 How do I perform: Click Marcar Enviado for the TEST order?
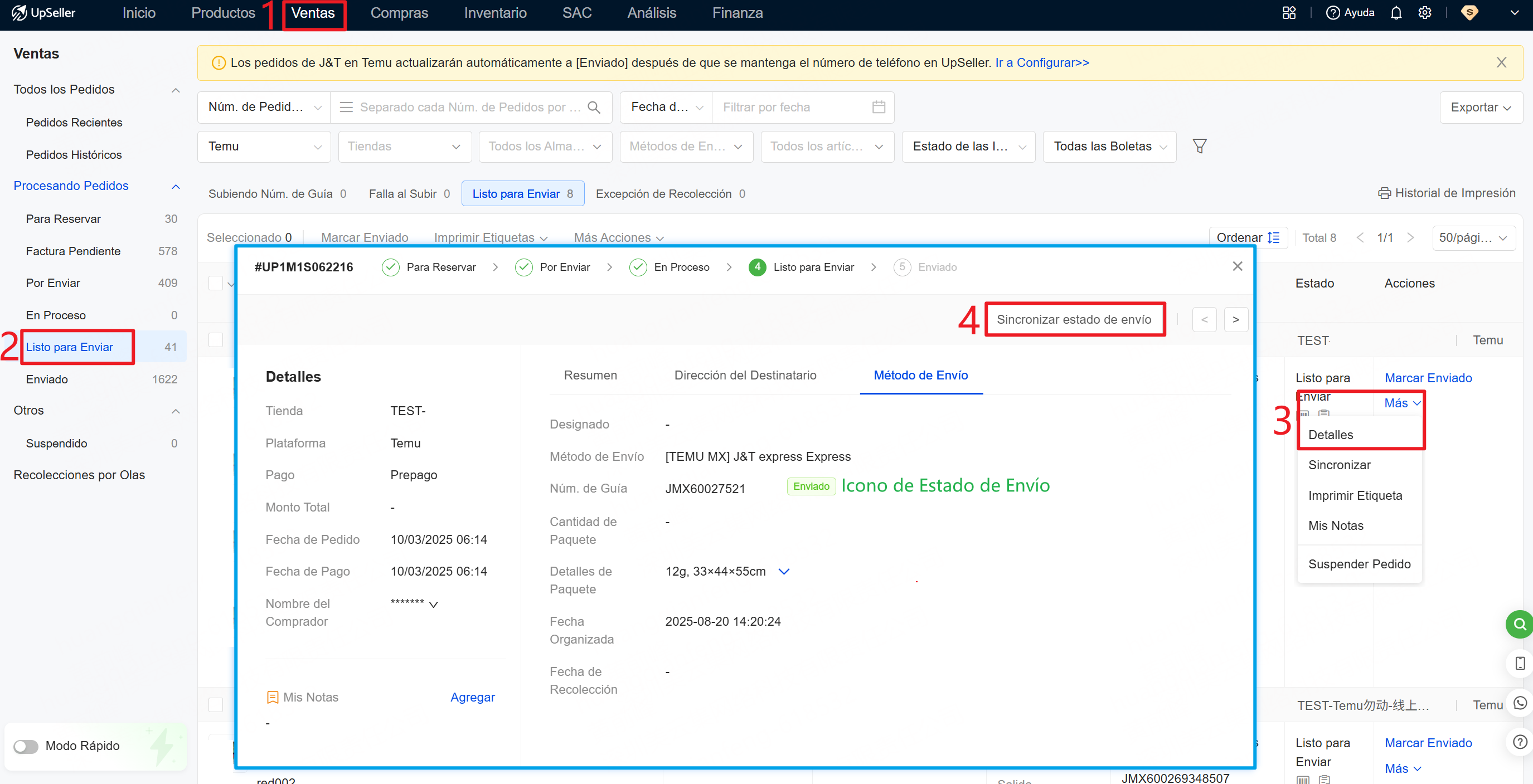(x=1428, y=378)
